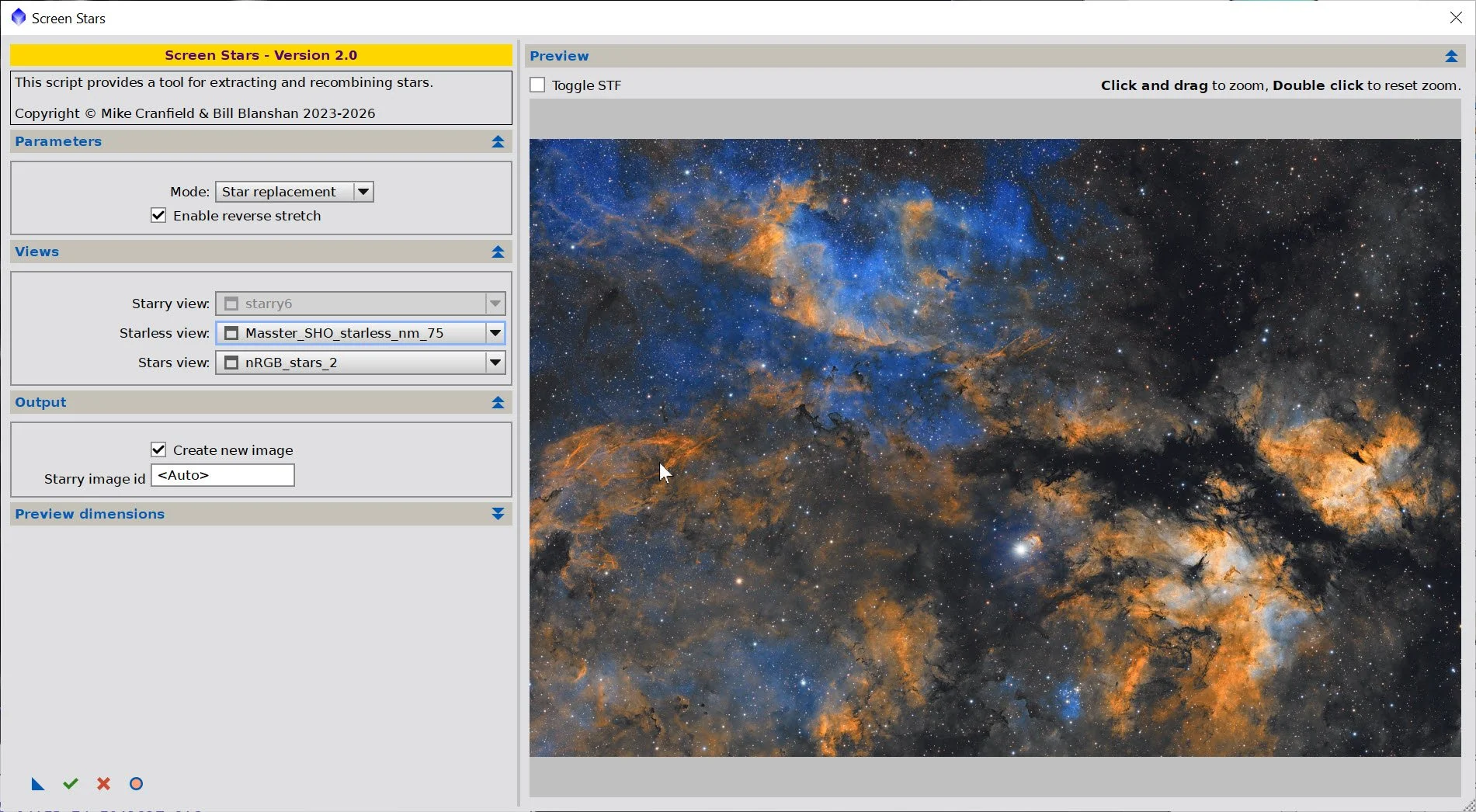Click the window resize grip corner
Viewport: 1476px width, 812px height.
point(1468,805)
